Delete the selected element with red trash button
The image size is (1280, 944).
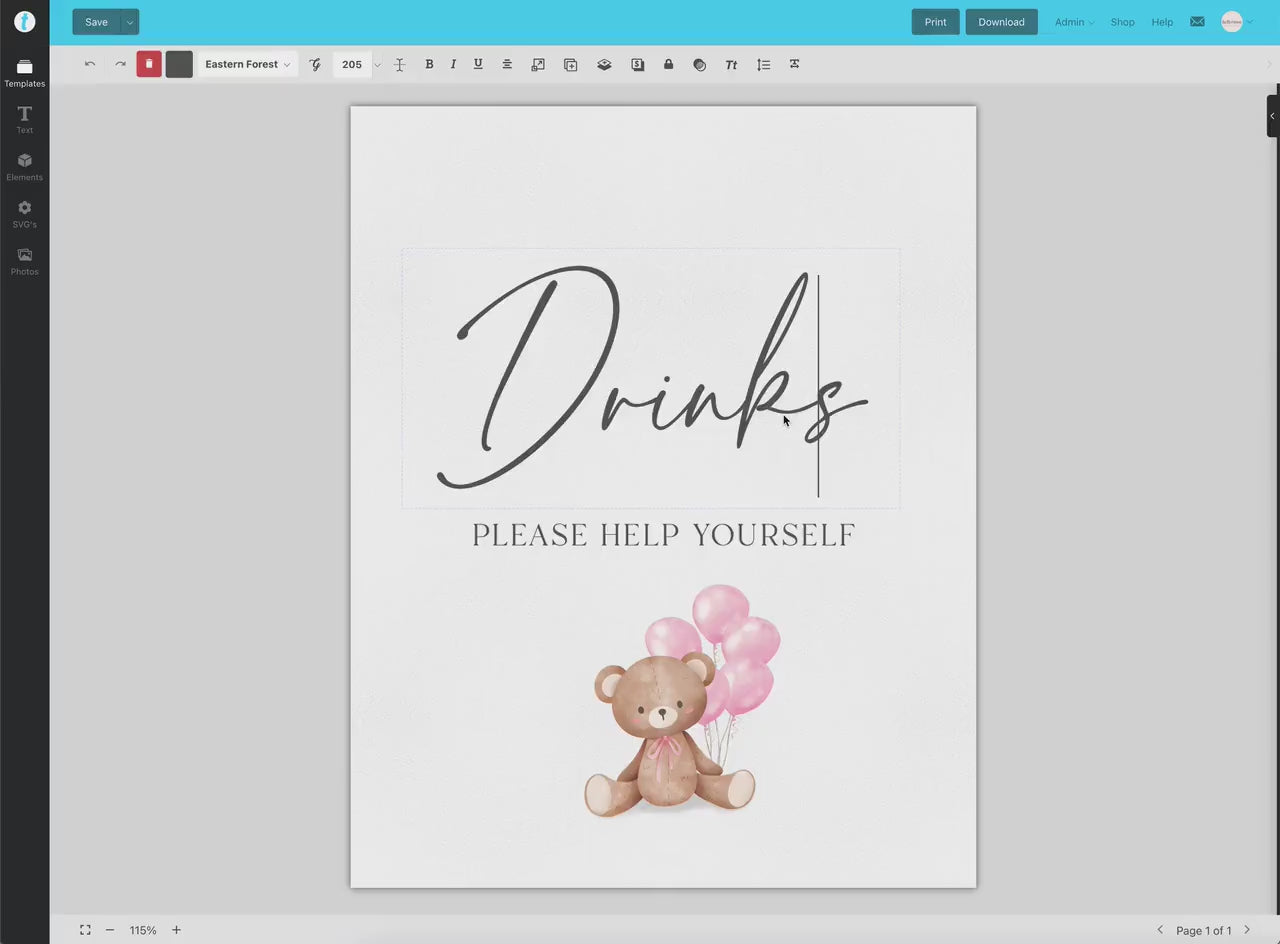[x=149, y=64]
